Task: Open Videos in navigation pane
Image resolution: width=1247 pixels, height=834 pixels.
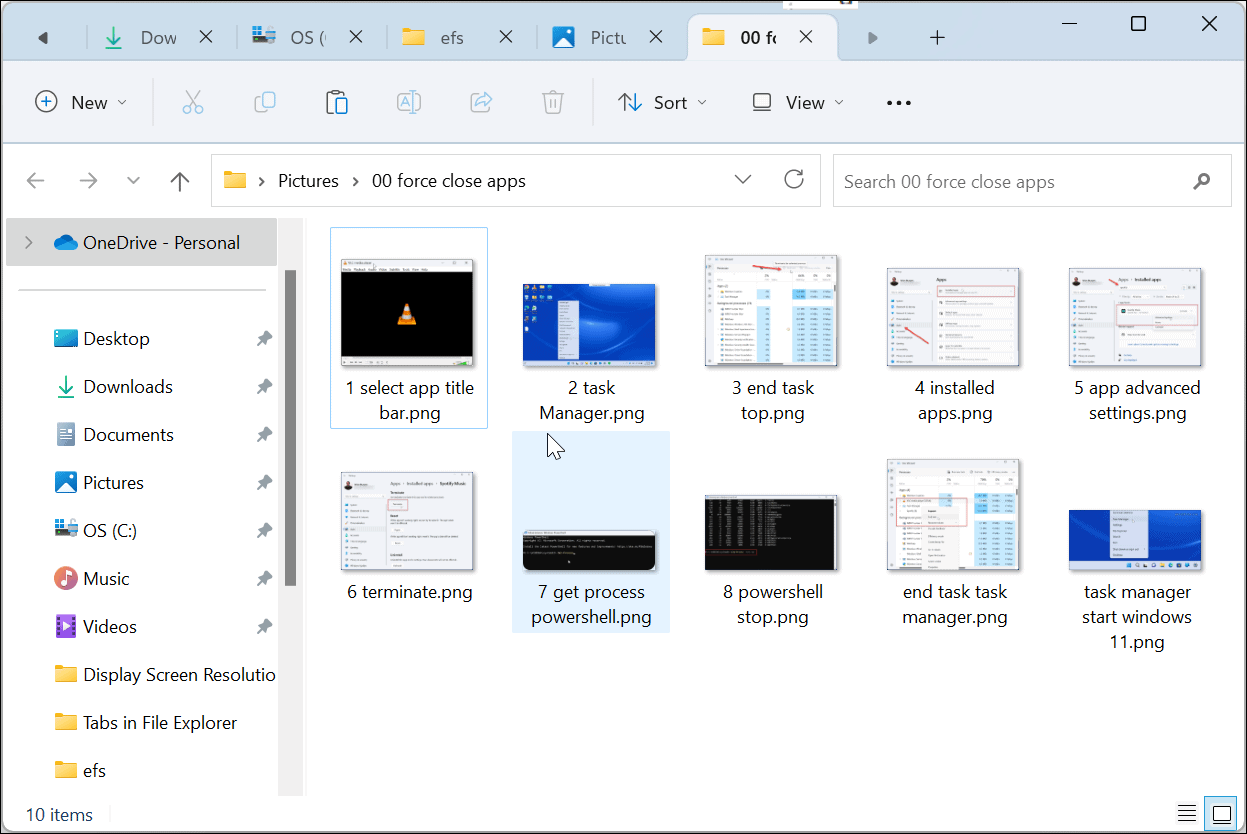Action: click(110, 627)
